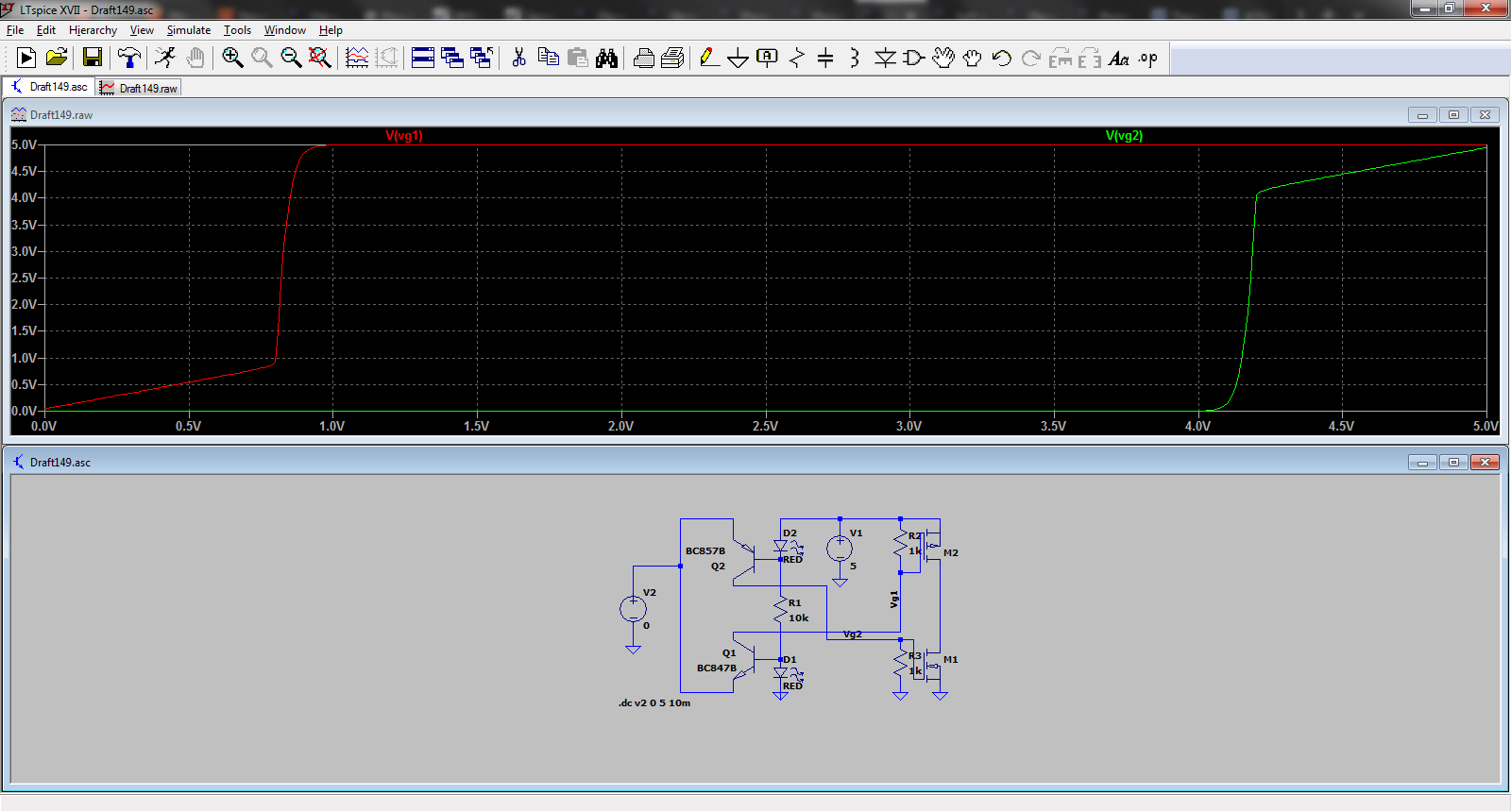
Task: Open the Hierarchy menu
Action: pos(93,30)
